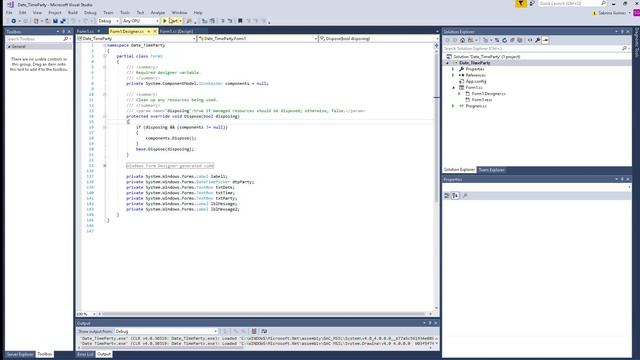Expand the Windows Form Designer generated code region
This screenshot has width=640, height=360.
[x=105, y=166]
